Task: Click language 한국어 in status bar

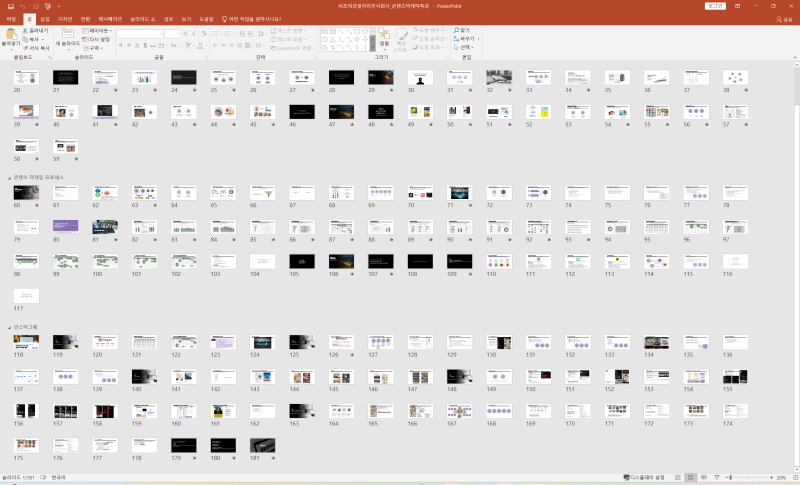Action: pos(58,478)
